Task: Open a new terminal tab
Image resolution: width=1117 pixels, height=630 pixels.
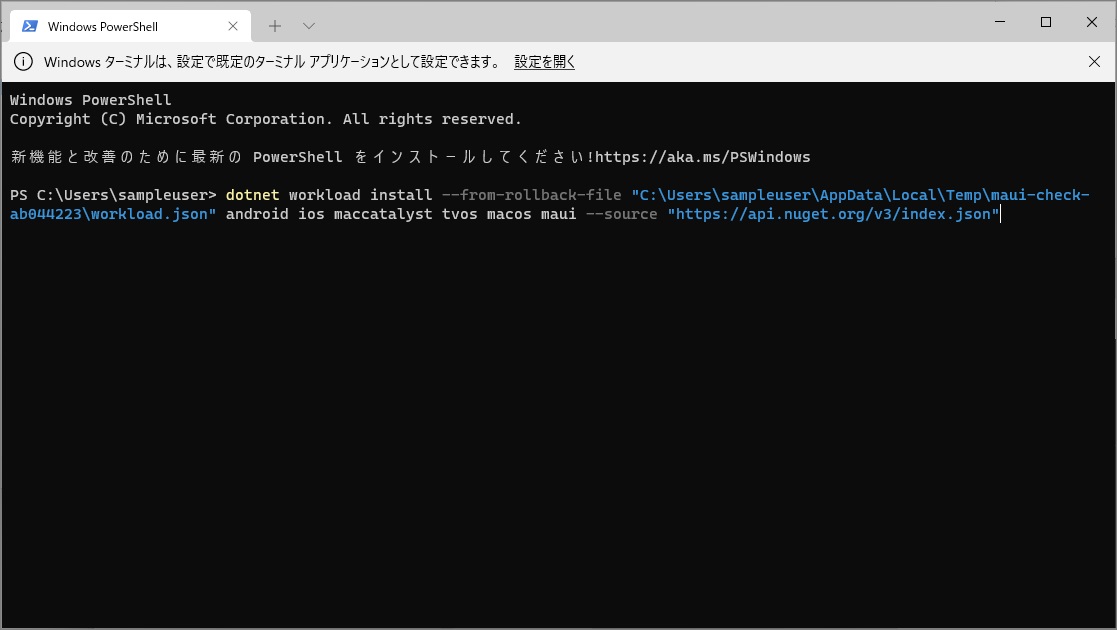Action: coord(275,26)
